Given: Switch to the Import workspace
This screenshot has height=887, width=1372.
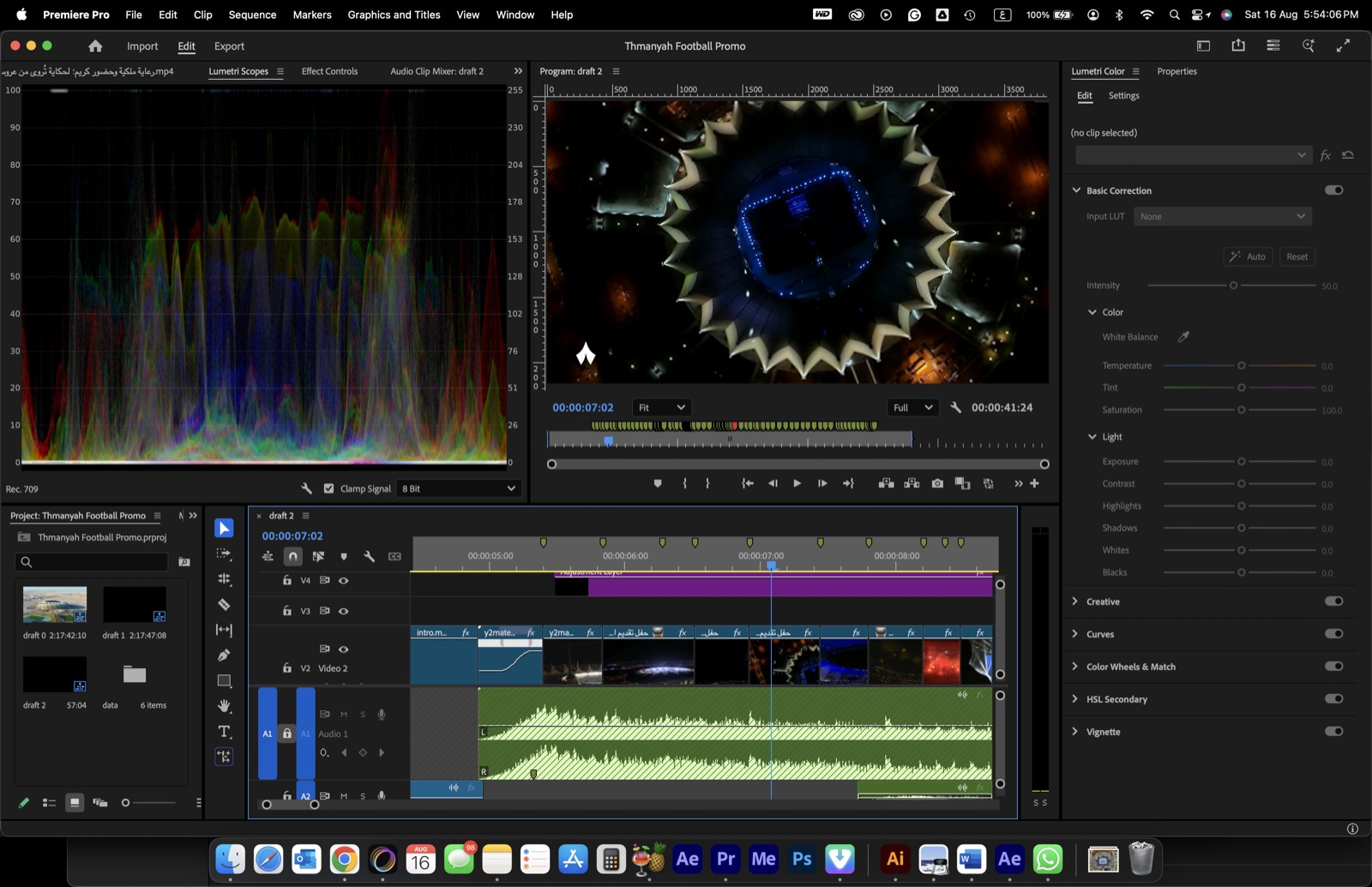Looking at the screenshot, I should (142, 46).
